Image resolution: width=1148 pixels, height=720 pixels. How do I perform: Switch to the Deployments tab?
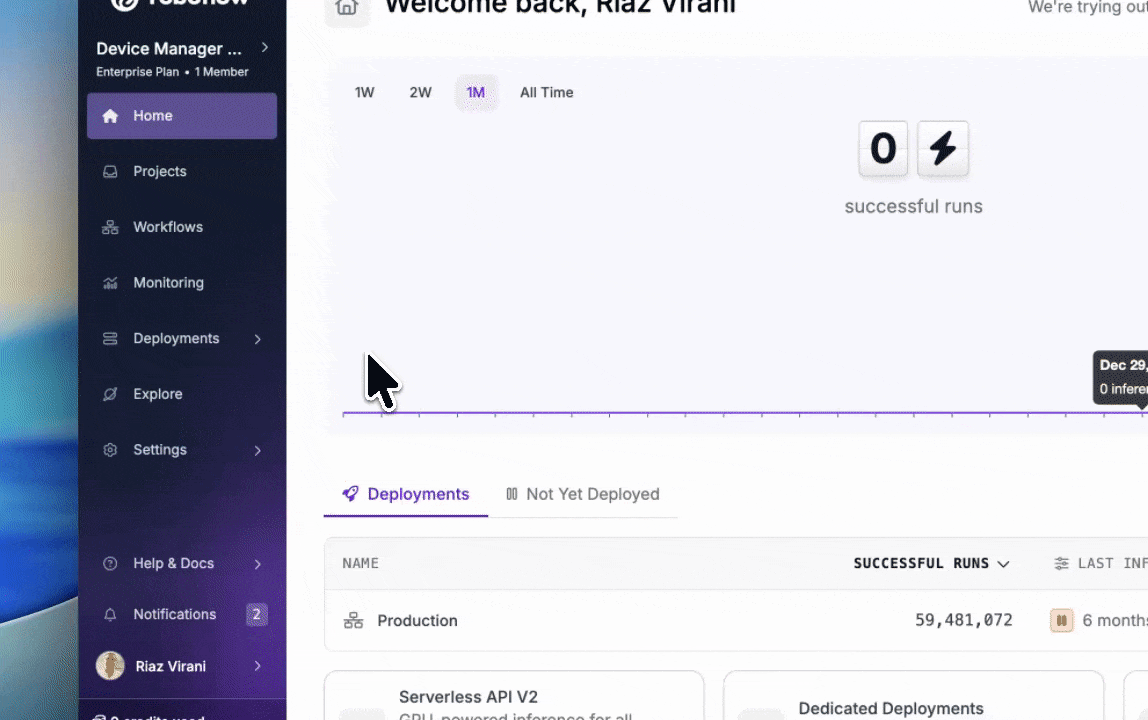(406, 494)
